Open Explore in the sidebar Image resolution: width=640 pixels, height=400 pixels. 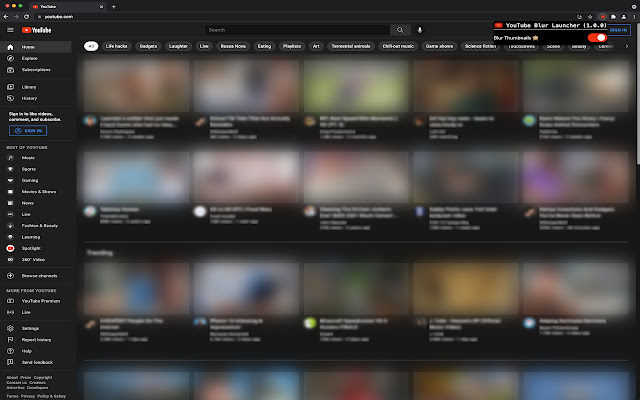36,58
